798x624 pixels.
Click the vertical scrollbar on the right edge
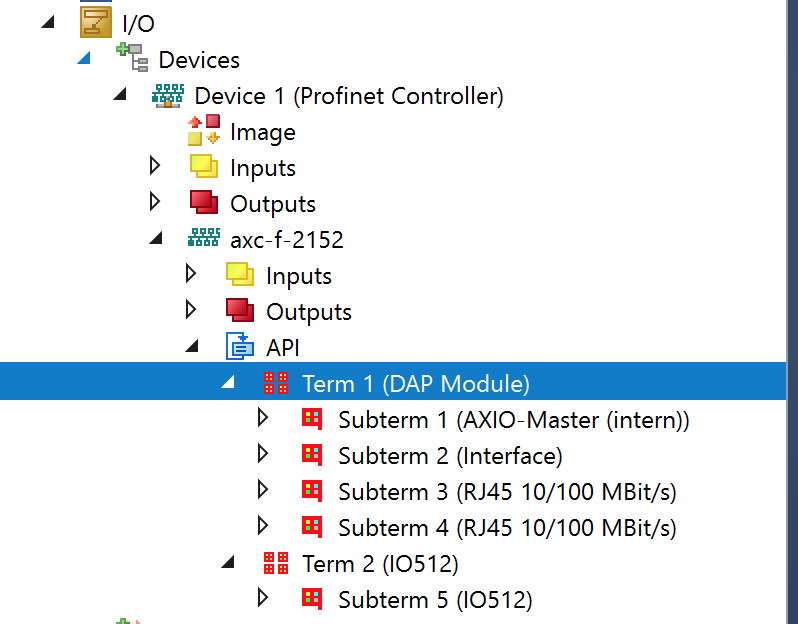[x=792, y=312]
